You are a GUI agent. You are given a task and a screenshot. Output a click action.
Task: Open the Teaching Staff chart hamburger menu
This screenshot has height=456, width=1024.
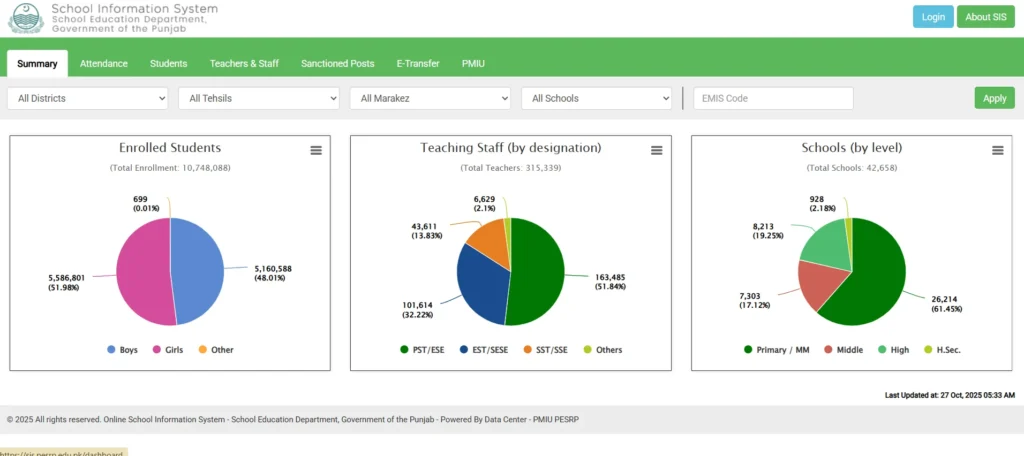click(x=657, y=150)
